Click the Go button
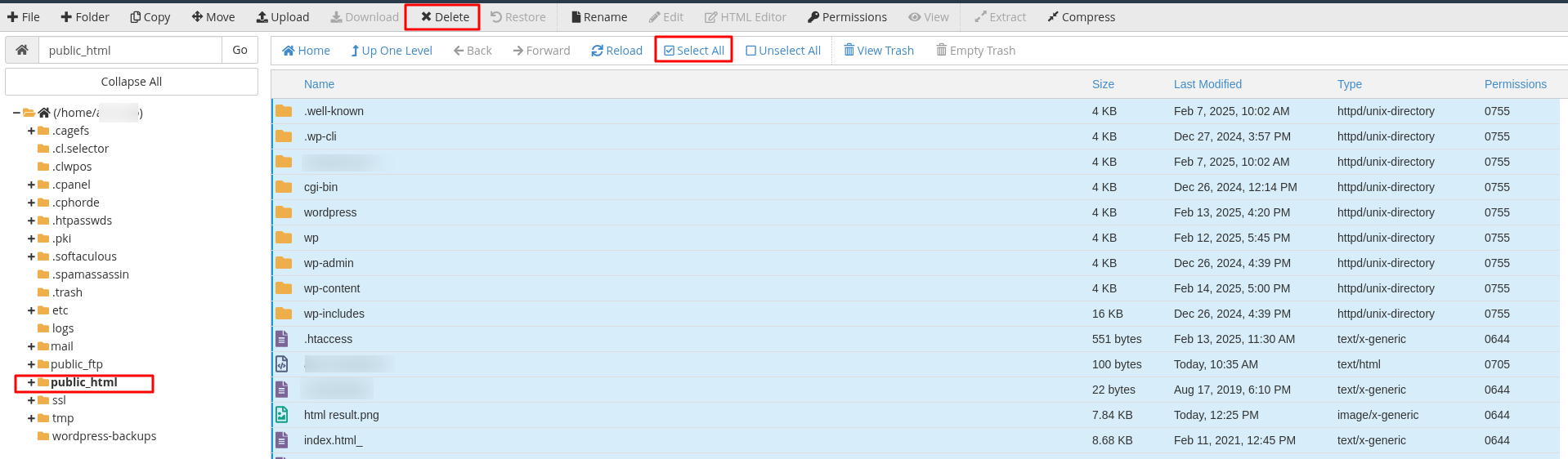This screenshot has width=1568, height=459. pyautogui.click(x=240, y=50)
